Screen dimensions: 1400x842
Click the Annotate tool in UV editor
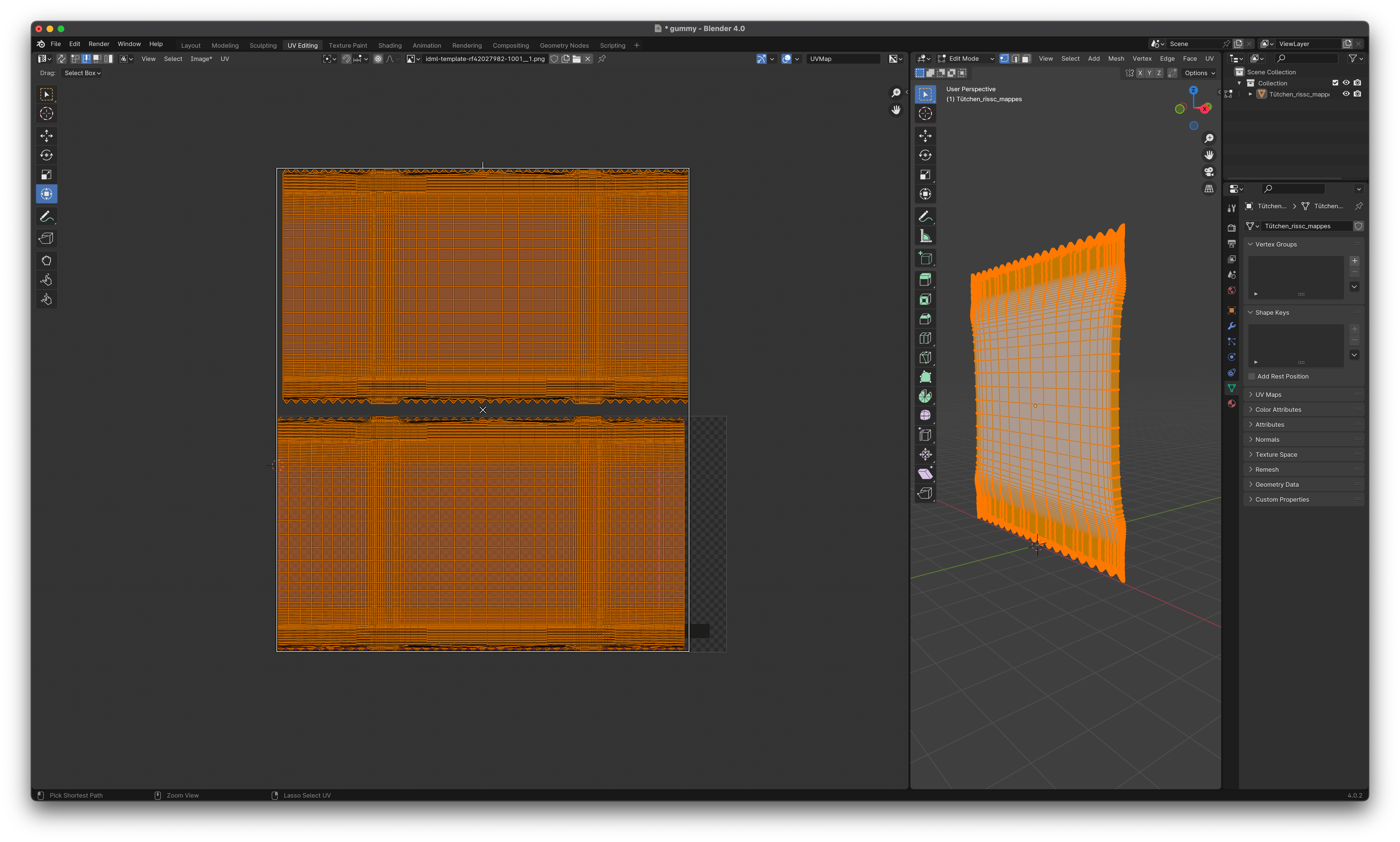tap(47, 216)
